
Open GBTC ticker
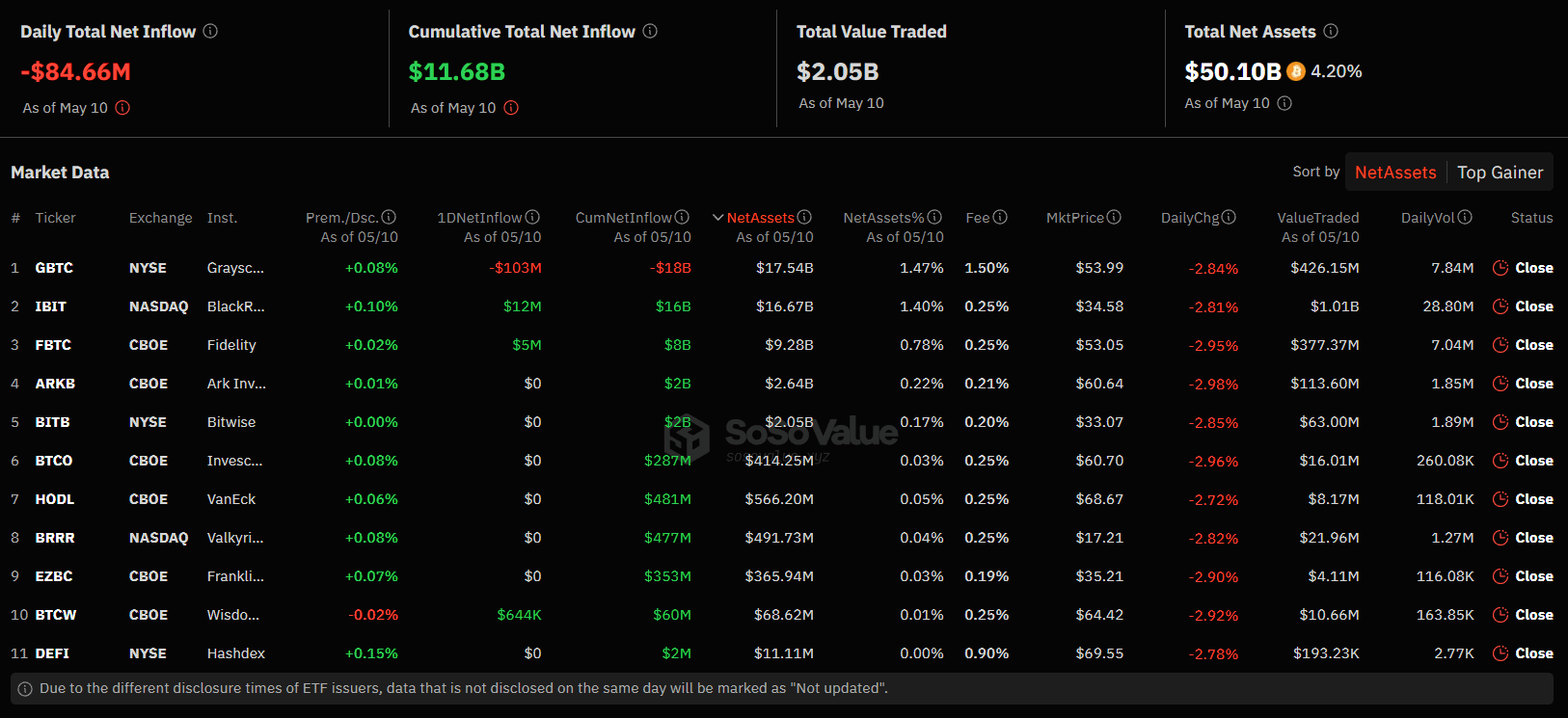54,268
